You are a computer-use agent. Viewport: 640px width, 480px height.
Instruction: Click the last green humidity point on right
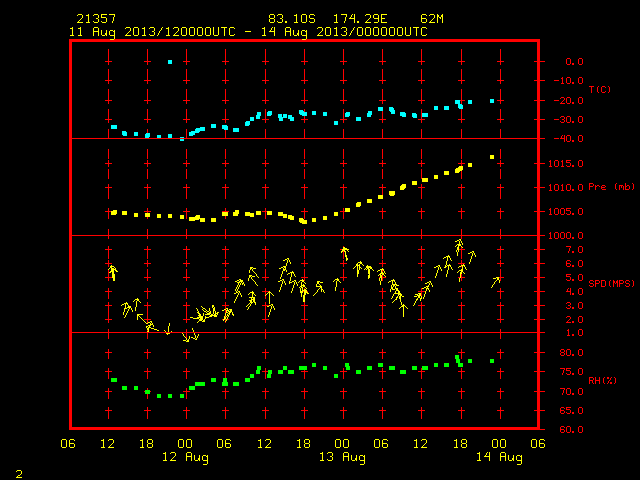pos(492,361)
